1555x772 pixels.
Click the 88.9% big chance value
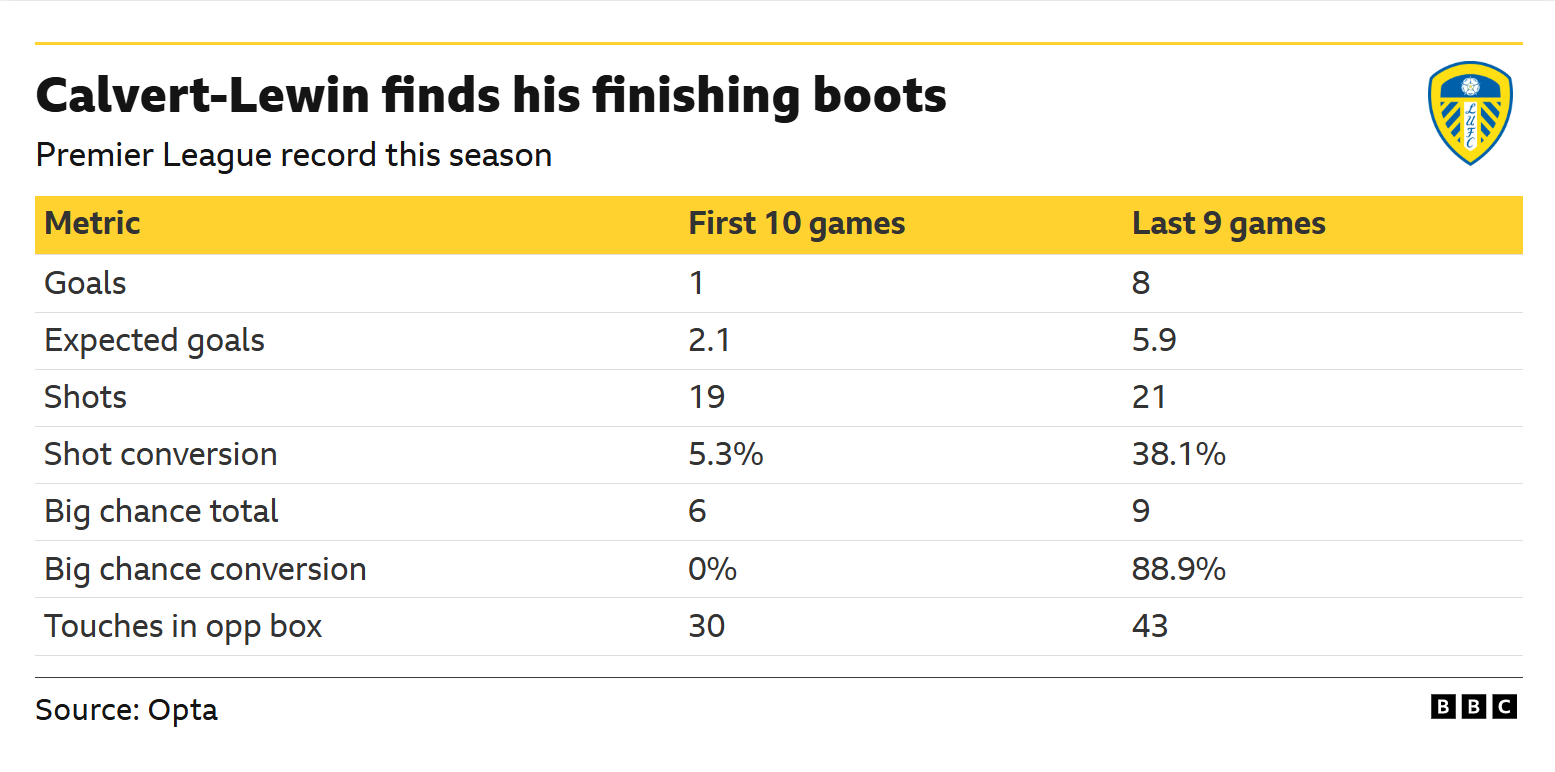click(x=1179, y=570)
